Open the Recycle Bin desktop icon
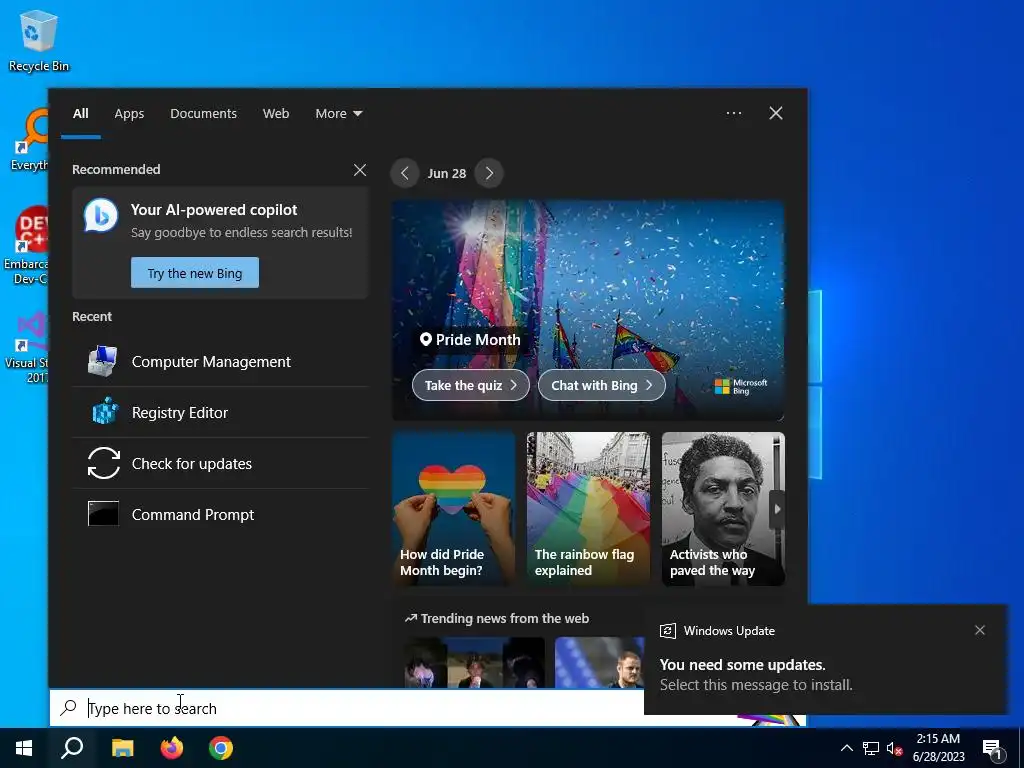This screenshot has height=768, width=1024. 39,41
